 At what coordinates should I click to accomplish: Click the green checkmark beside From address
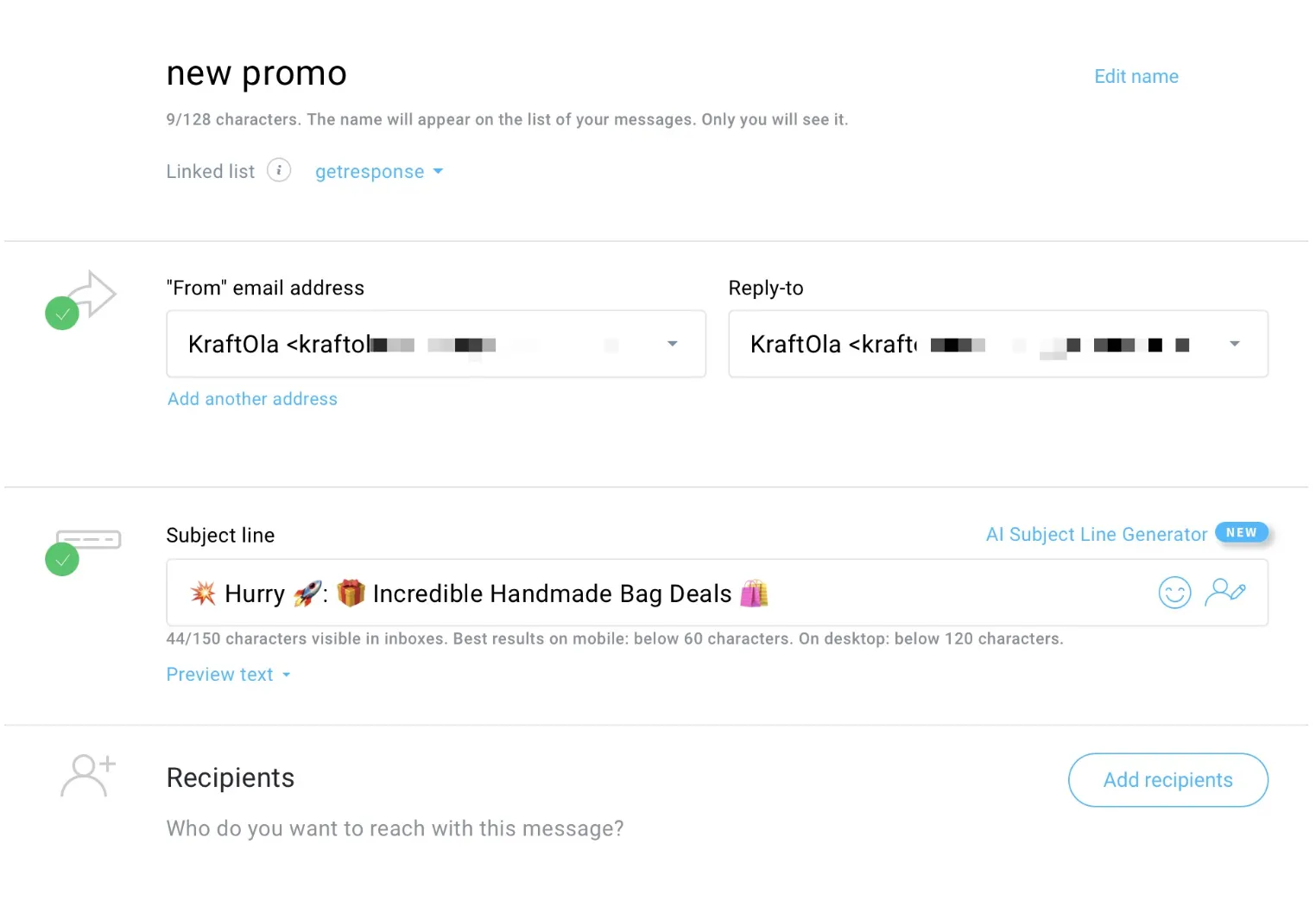click(x=62, y=313)
